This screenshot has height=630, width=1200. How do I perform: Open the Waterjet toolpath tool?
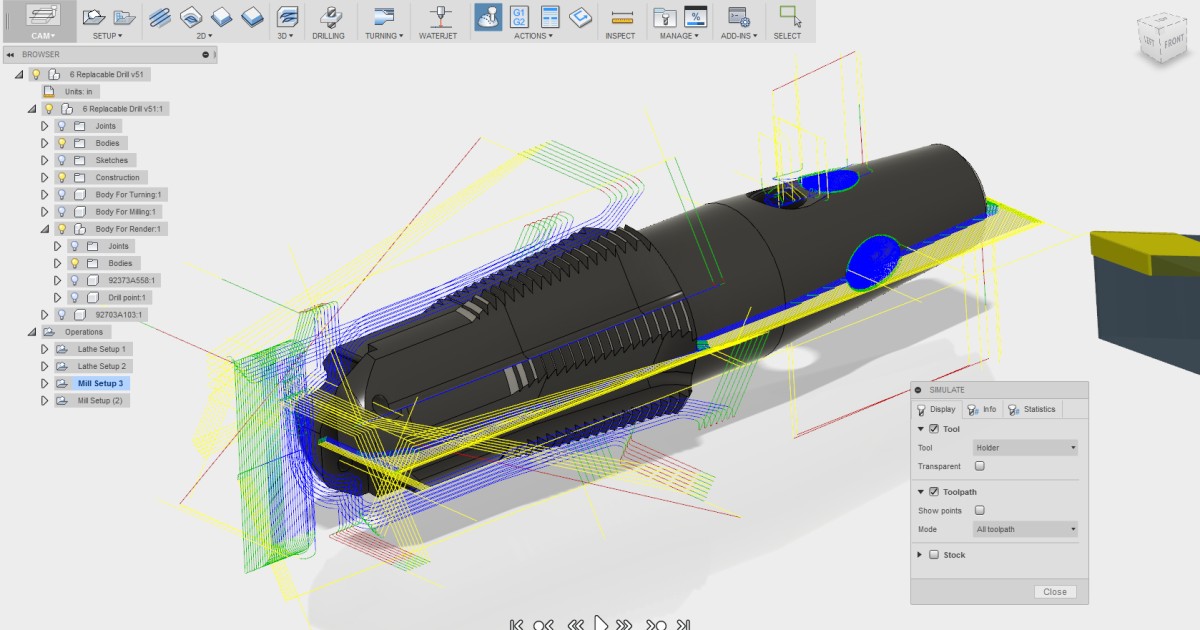pos(438,15)
